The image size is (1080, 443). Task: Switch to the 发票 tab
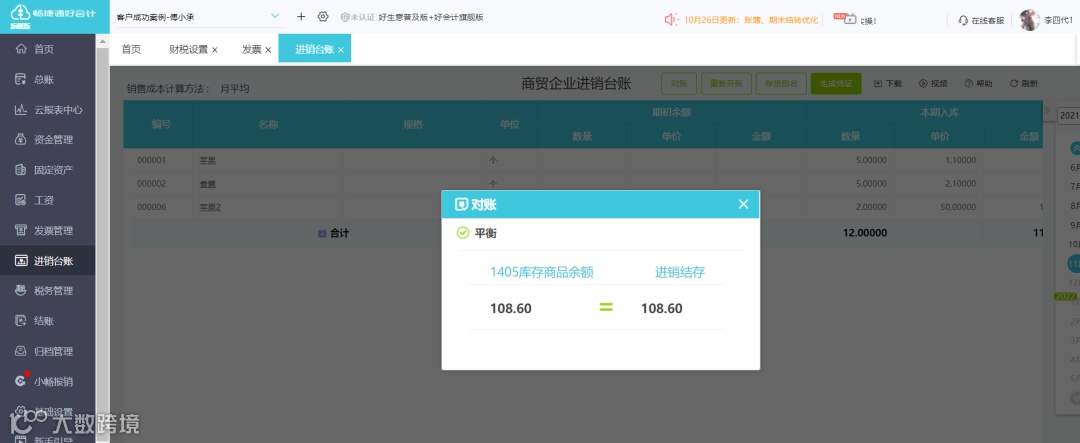251,50
